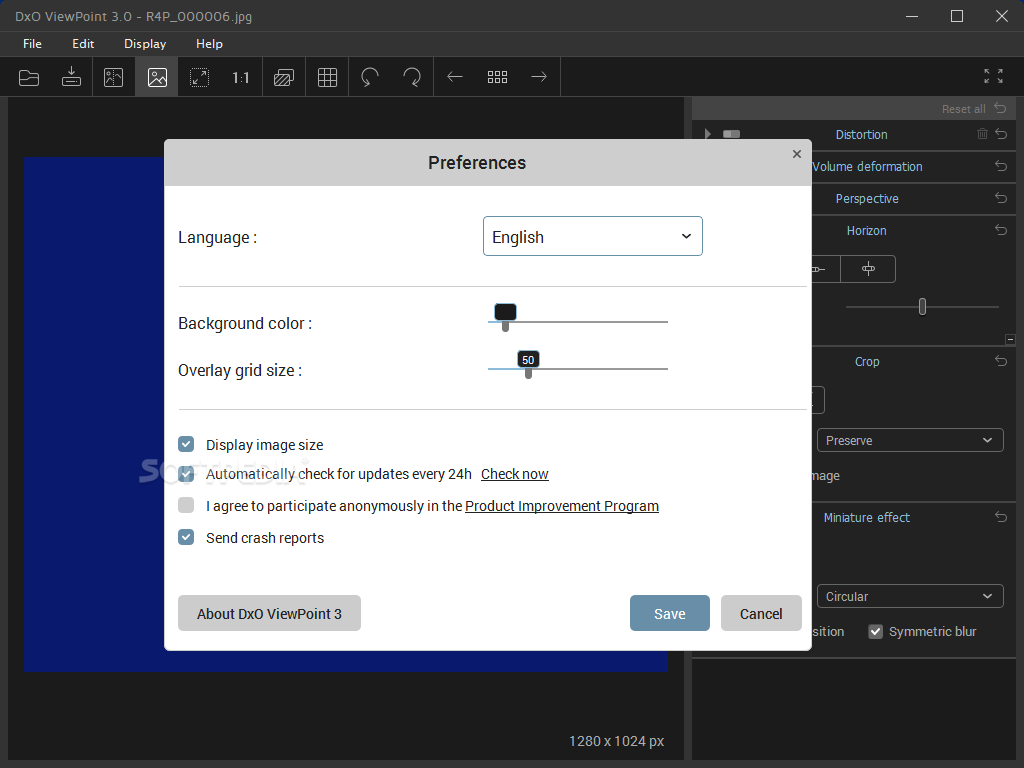The image size is (1024, 768).
Task: Set zoom to 1:1
Action: [240, 78]
